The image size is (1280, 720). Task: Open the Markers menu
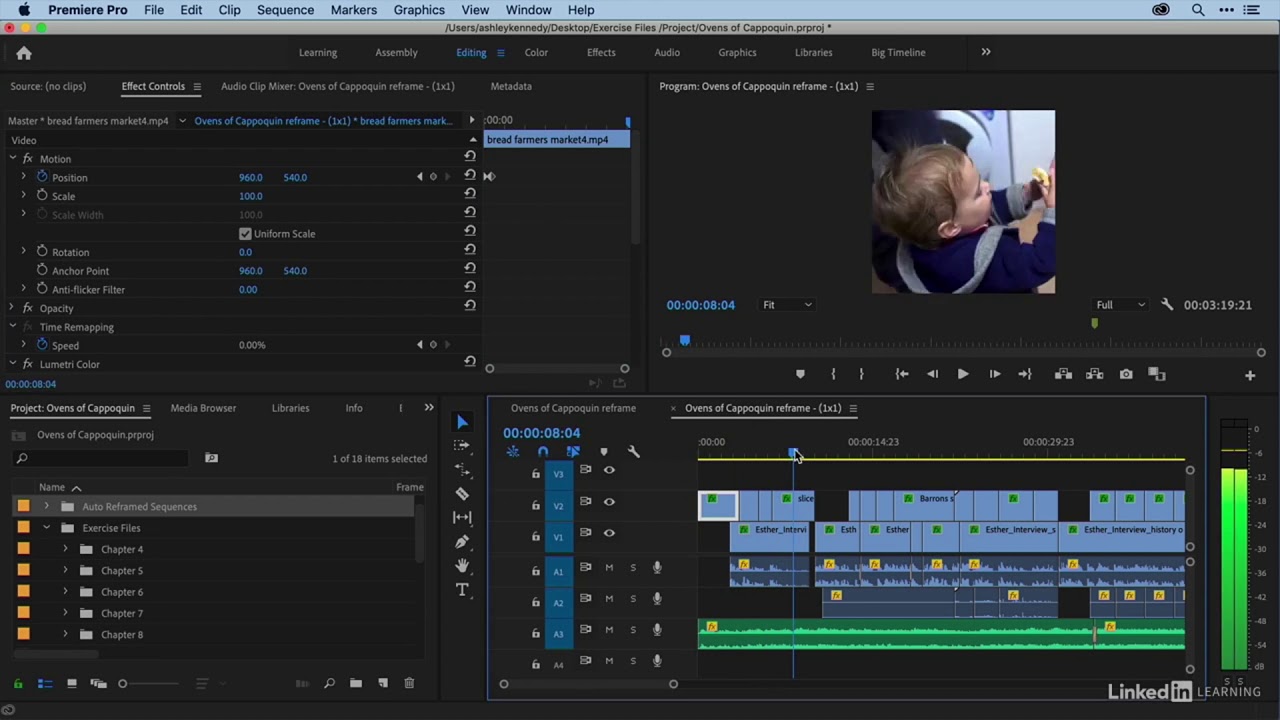click(354, 10)
